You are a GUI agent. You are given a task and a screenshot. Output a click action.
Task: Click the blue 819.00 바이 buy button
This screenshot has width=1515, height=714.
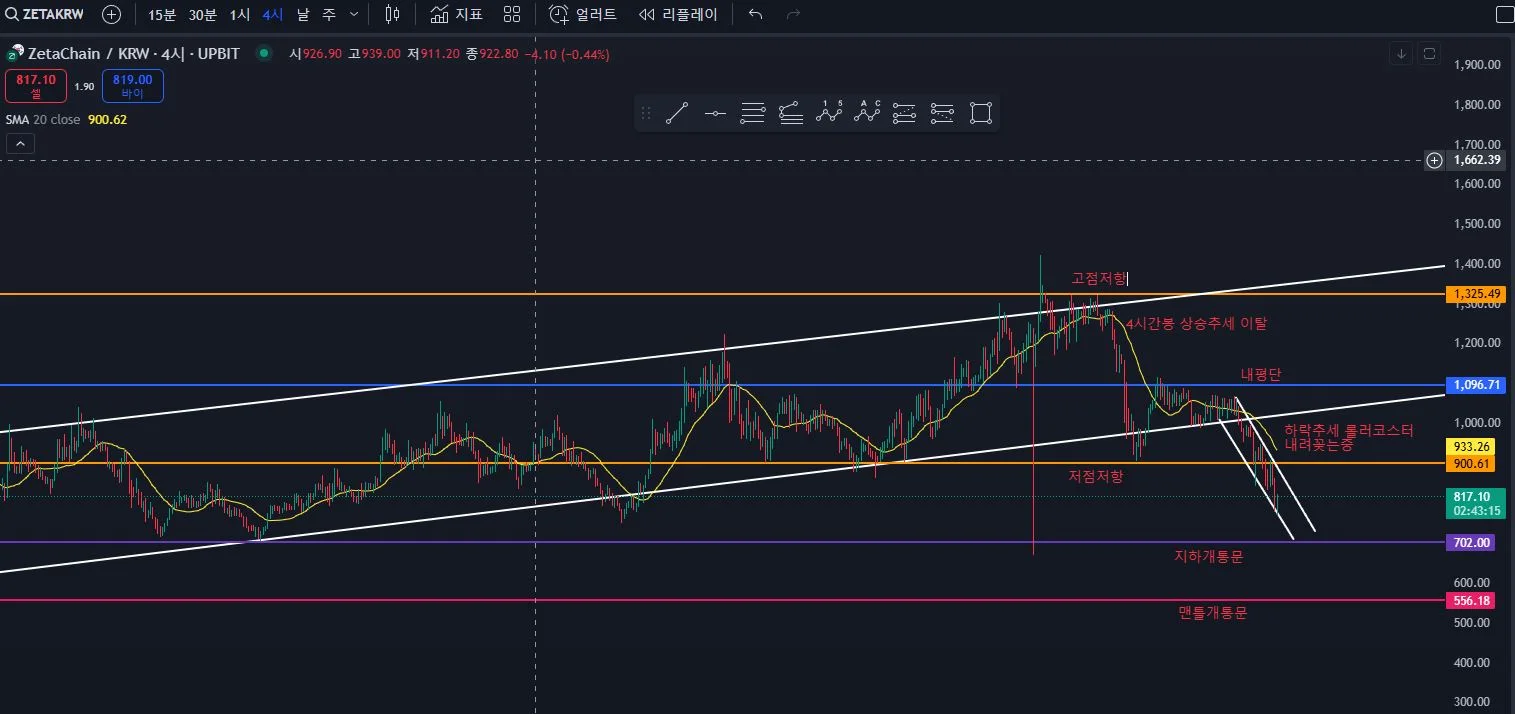pyautogui.click(x=133, y=86)
